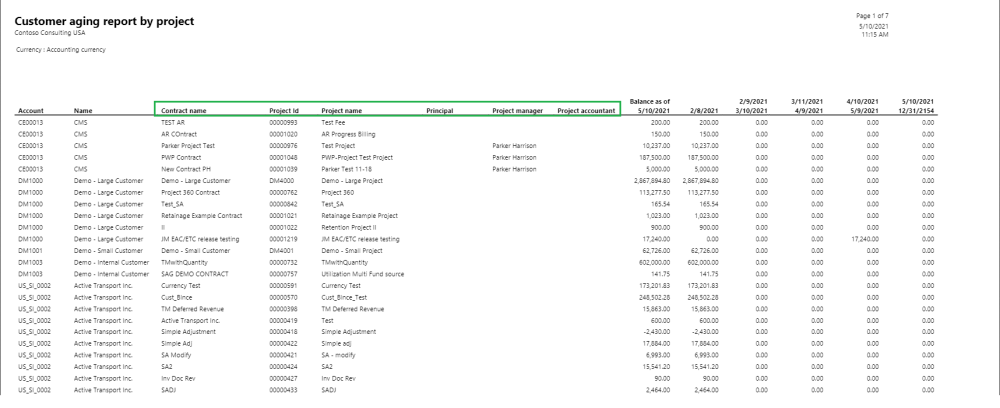Click the Account column header
1000x408 pixels.
(30, 110)
